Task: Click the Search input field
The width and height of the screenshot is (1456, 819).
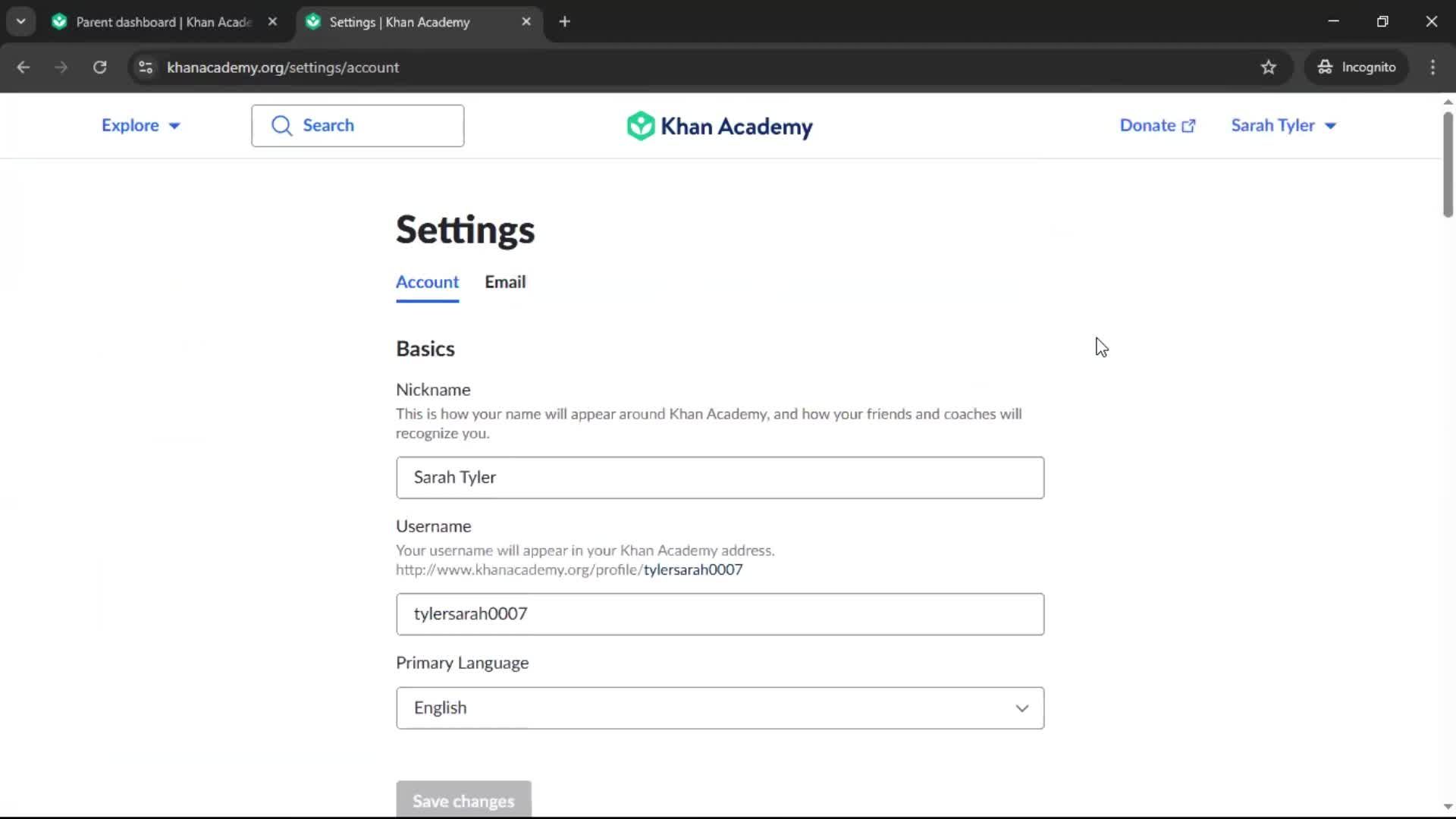Action: (358, 126)
